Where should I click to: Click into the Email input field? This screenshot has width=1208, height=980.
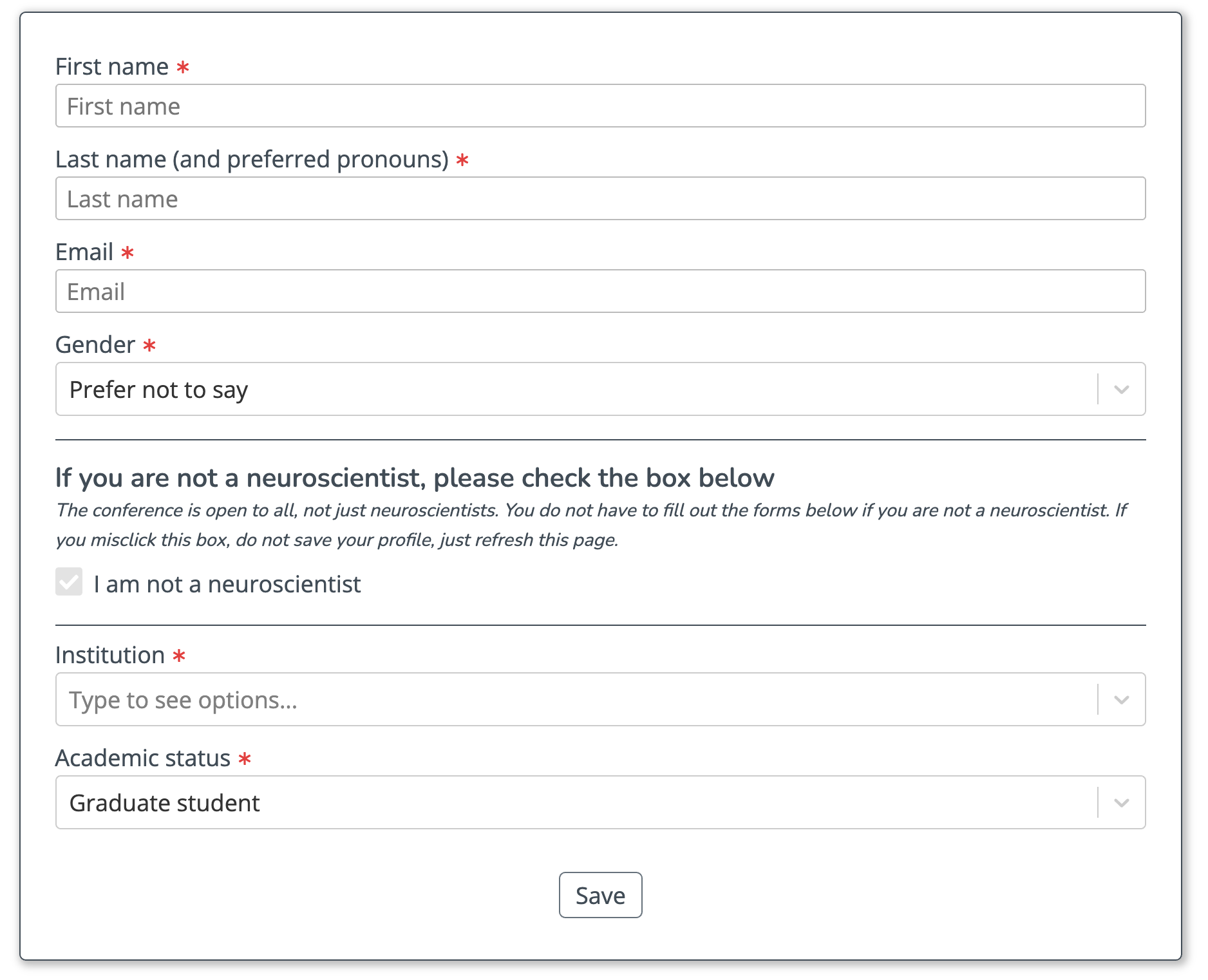[600, 292]
